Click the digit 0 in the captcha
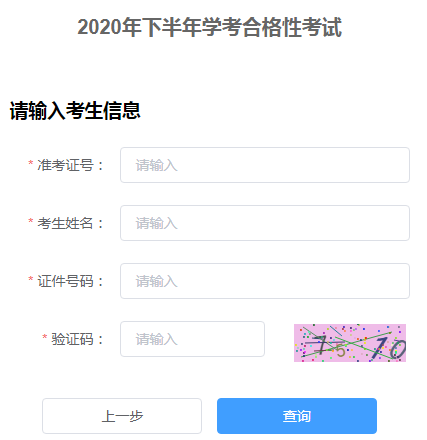Image resolution: width=427 pixels, height=440 pixels. [398, 349]
